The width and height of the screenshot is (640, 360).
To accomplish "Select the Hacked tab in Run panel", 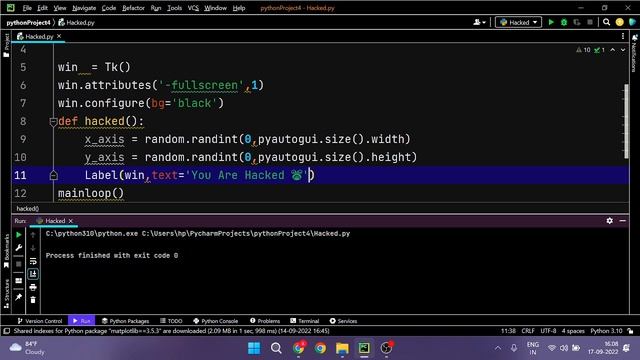I will (55, 221).
